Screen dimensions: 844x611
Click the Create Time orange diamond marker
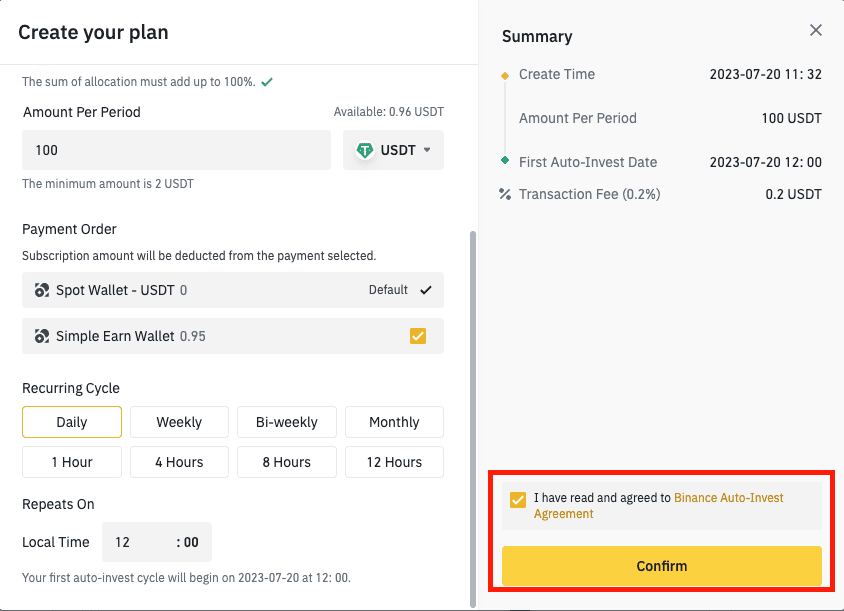click(505, 76)
